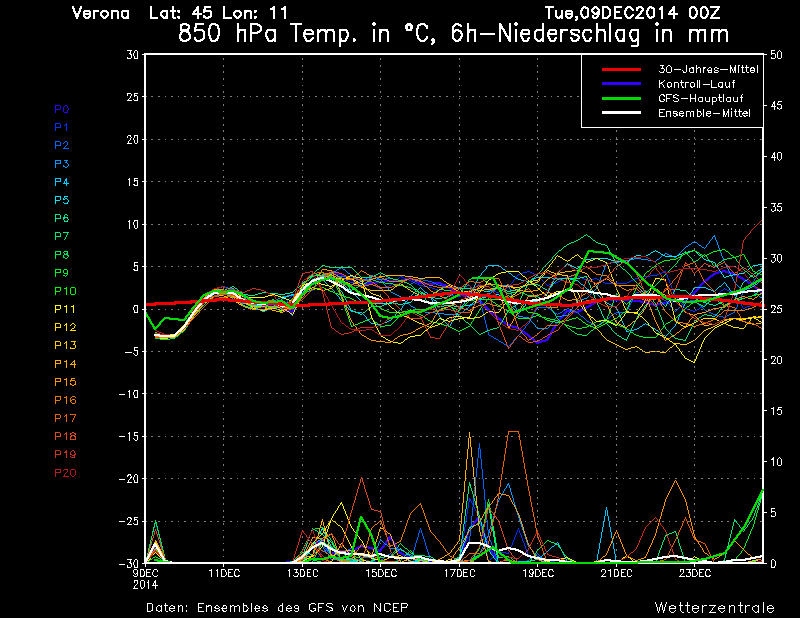Click the P1 ensemble member label
Image resolution: width=800 pixels, height=618 pixels.
coord(62,127)
